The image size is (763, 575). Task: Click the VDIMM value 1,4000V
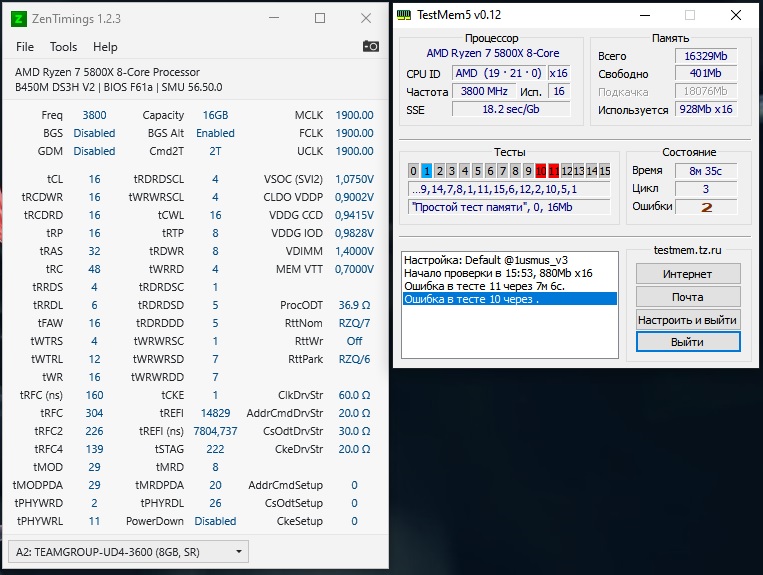354,251
